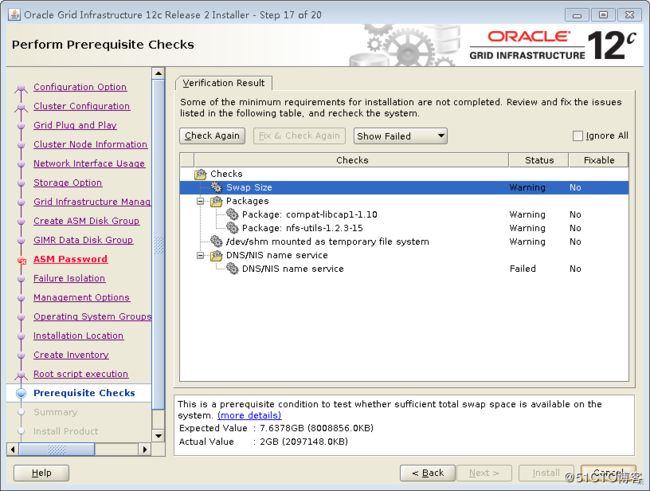
Task: Click the Packages folder icon
Action: (216, 201)
